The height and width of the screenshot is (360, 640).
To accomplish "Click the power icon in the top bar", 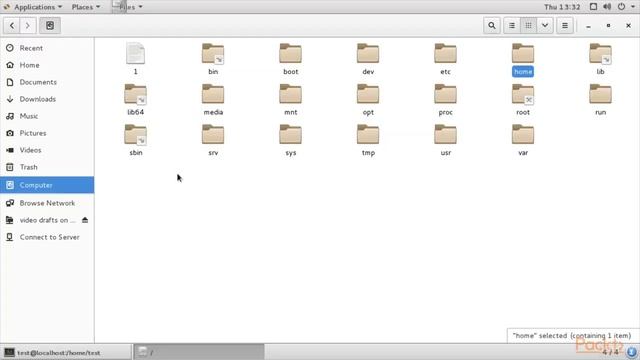I will click(x=621, y=7).
